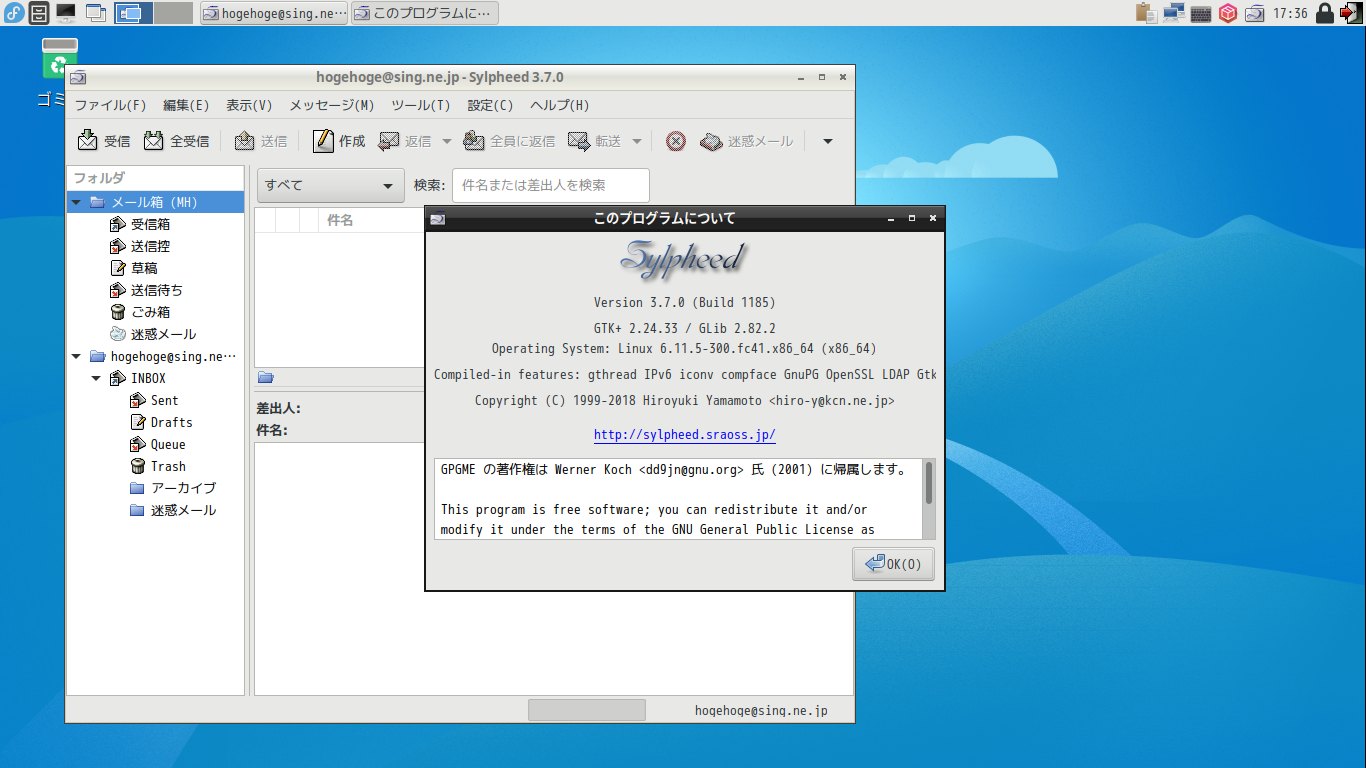Click the red Stop toolbar icon
Screen dimensions: 1366x768
676,141
